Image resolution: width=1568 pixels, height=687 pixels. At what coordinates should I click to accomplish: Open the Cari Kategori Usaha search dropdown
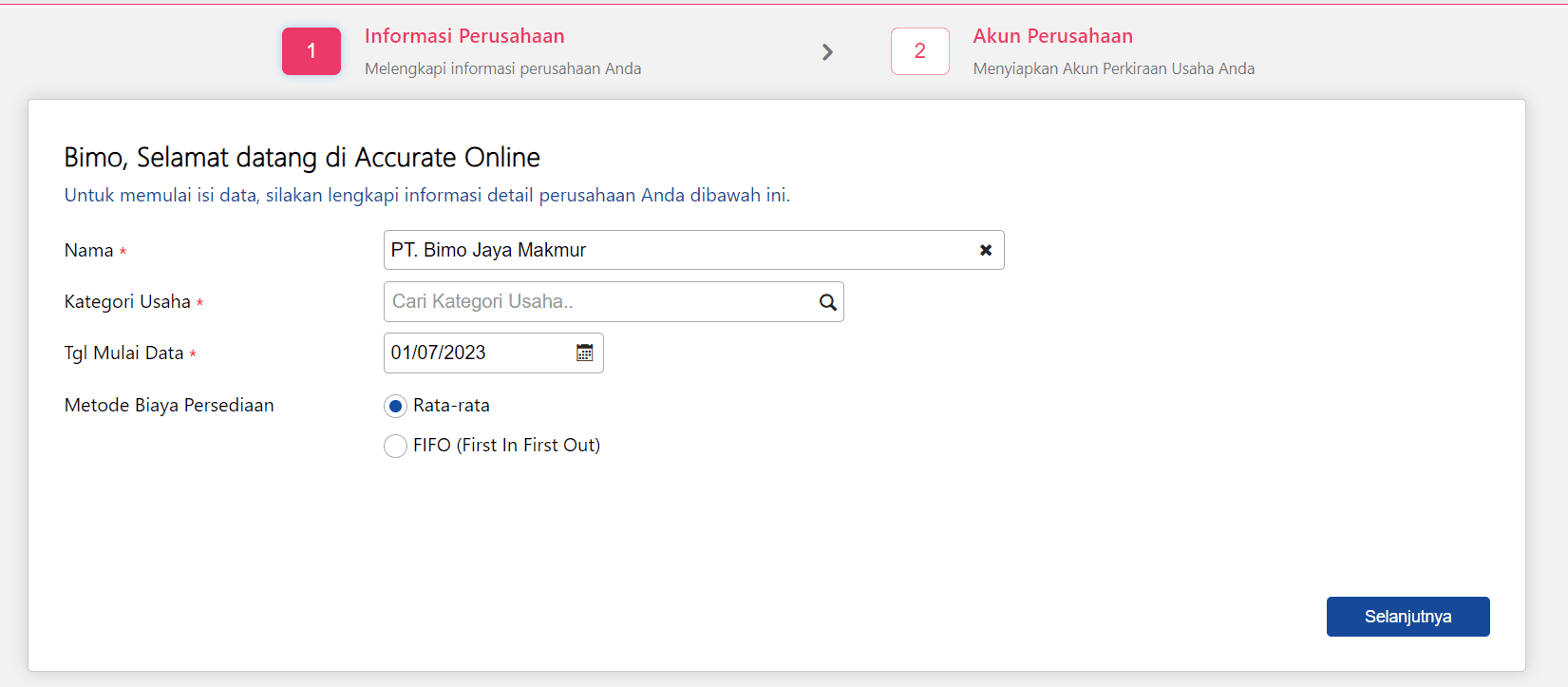pos(598,302)
